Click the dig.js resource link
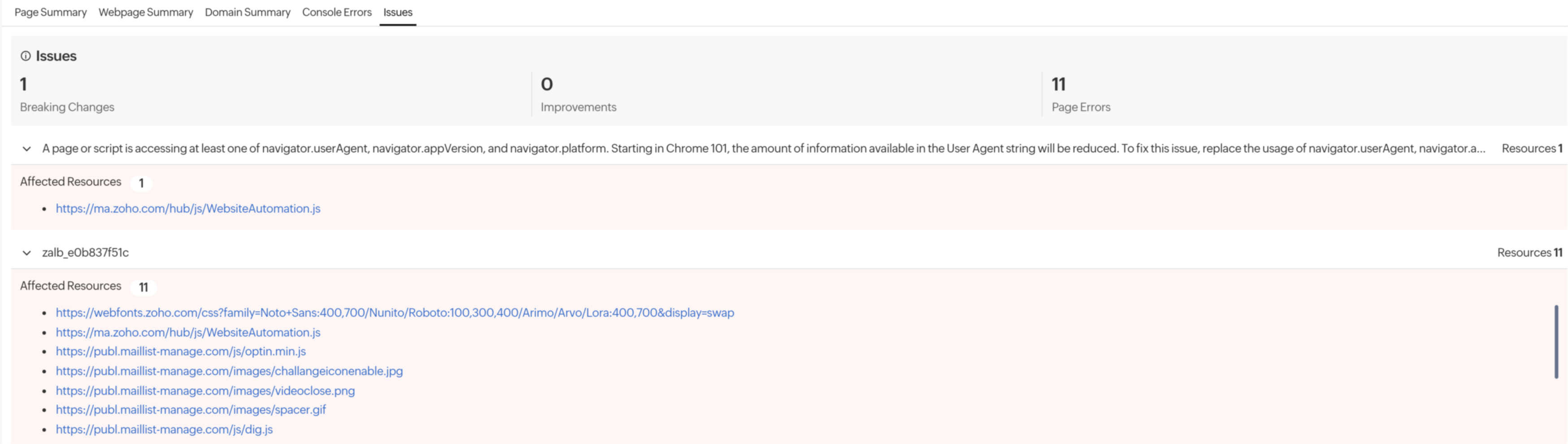 point(164,429)
